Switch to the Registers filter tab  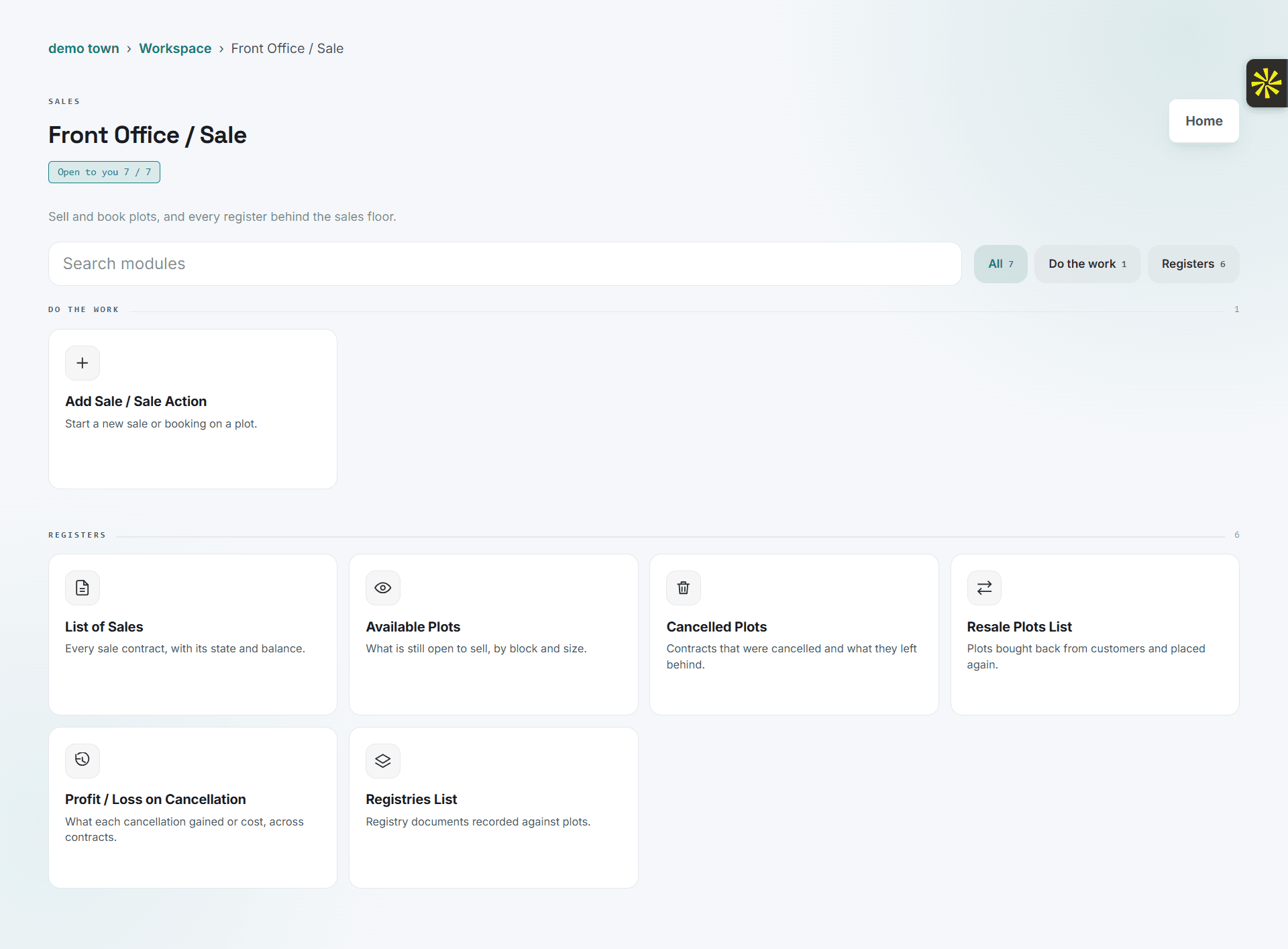point(1193,264)
